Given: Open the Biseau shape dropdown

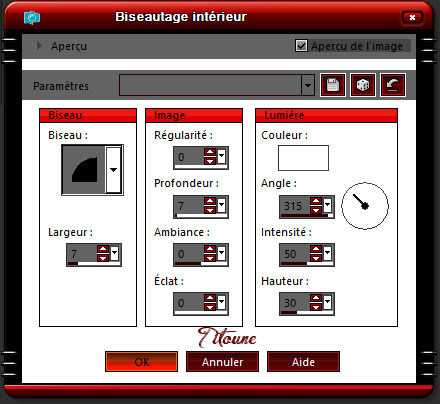Looking at the screenshot, I should [113, 170].
